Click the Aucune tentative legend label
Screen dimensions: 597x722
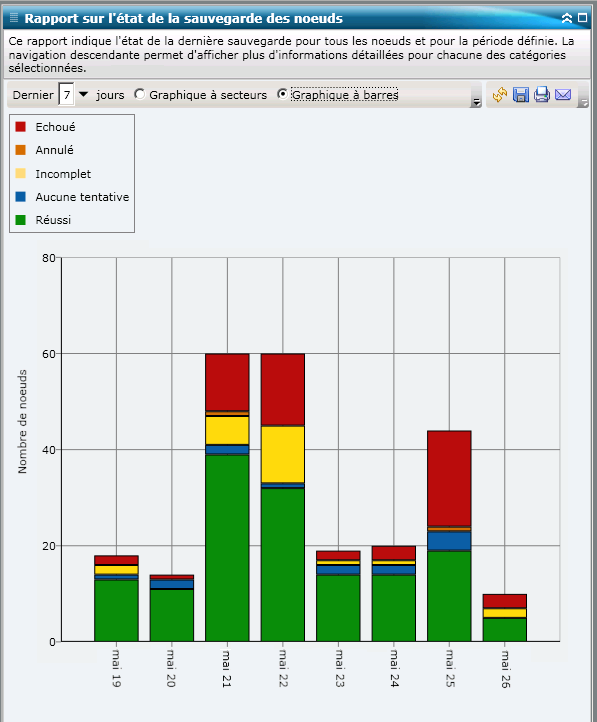[82, 197]
